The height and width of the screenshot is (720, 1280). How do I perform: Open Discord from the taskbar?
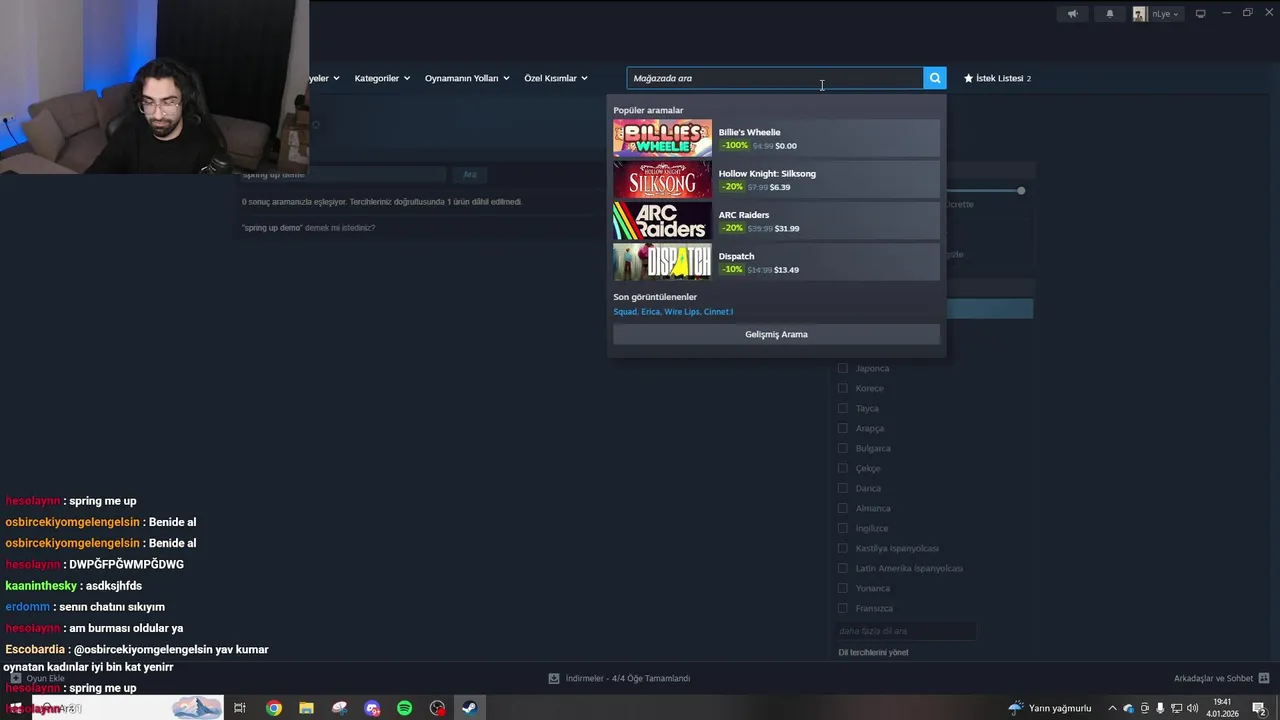372,708
